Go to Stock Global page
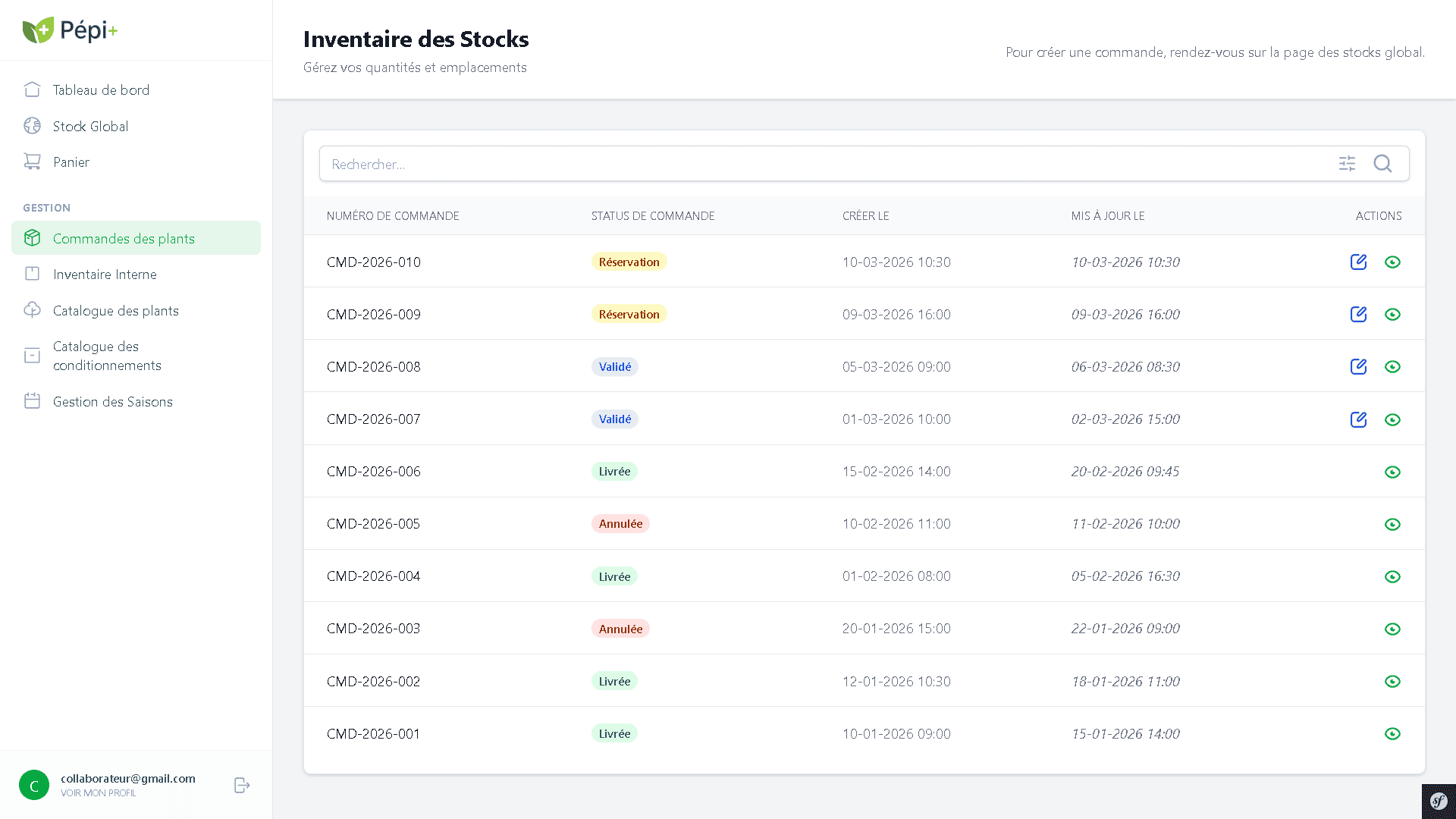The image size is (1456, 819). coord(90,127)
